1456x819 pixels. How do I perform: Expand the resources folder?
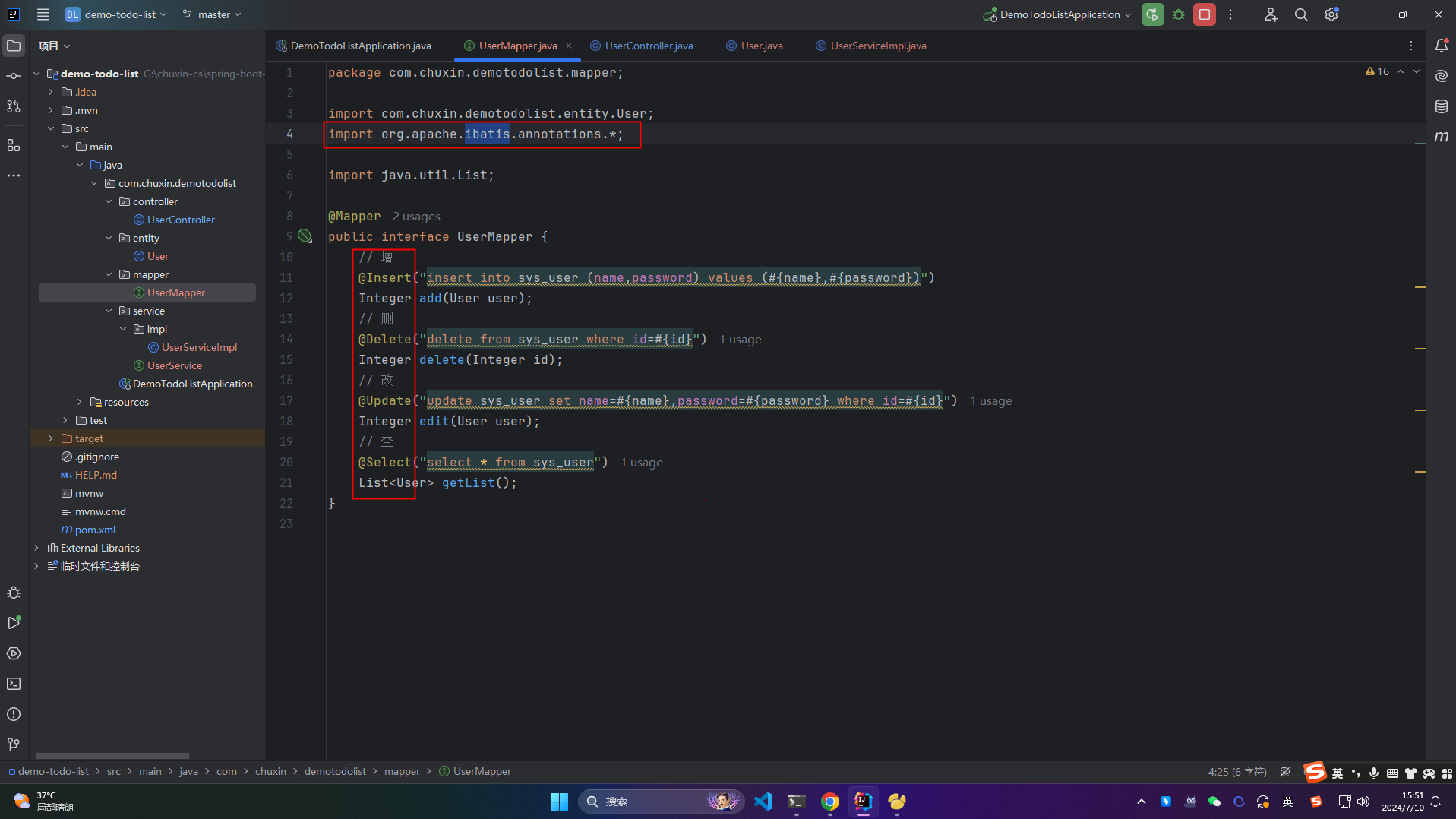pos(80,402)
